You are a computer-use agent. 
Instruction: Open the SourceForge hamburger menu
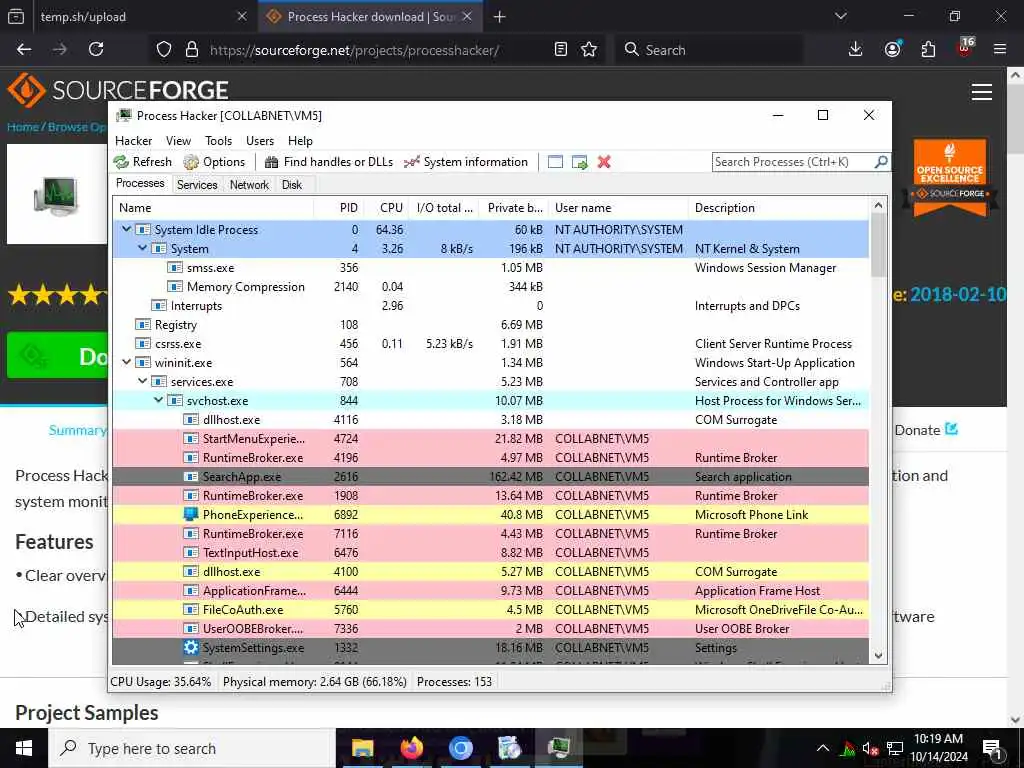coord(982,92)
